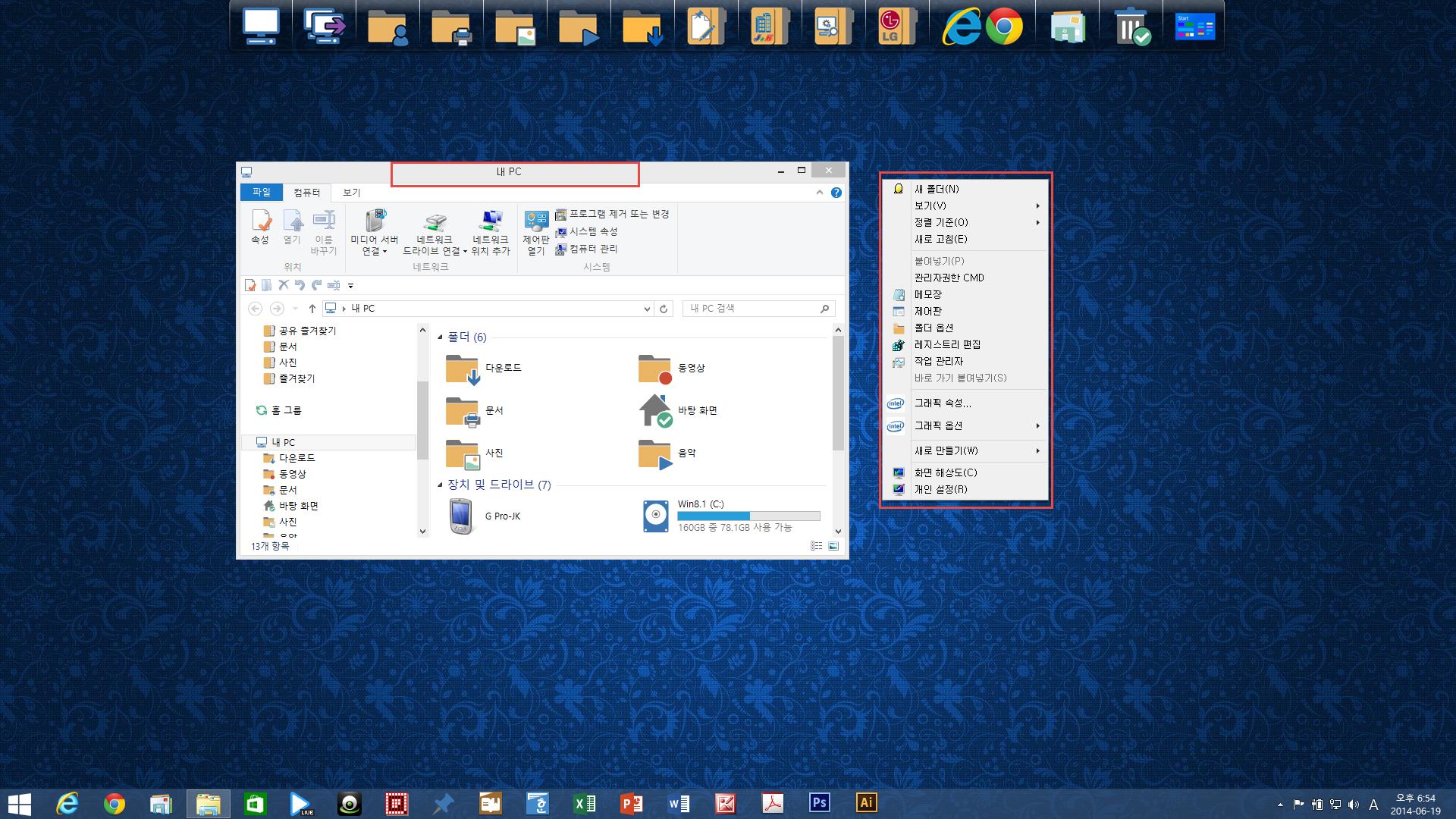Click 제어판 열기 control panel ribbon icon
The height and width of the screenshot is (819, 1456).
(536, 233)
